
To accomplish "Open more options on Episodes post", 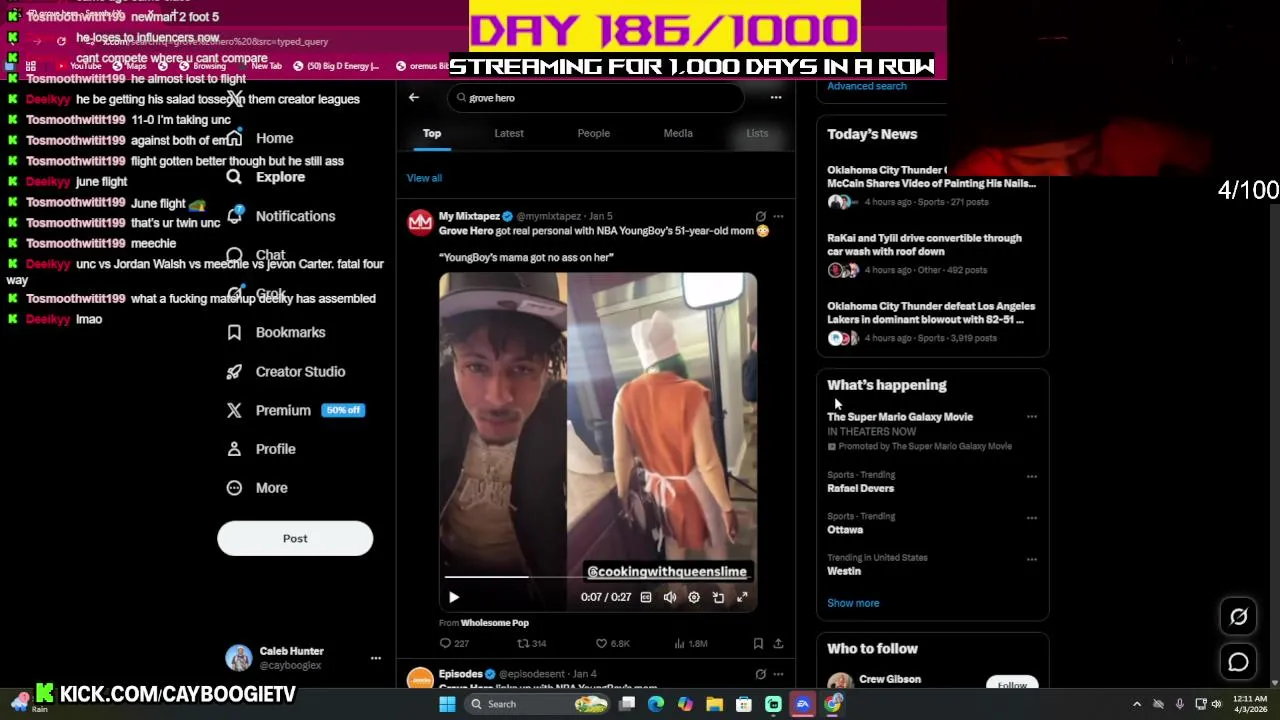I will click(x=778, y=674).
